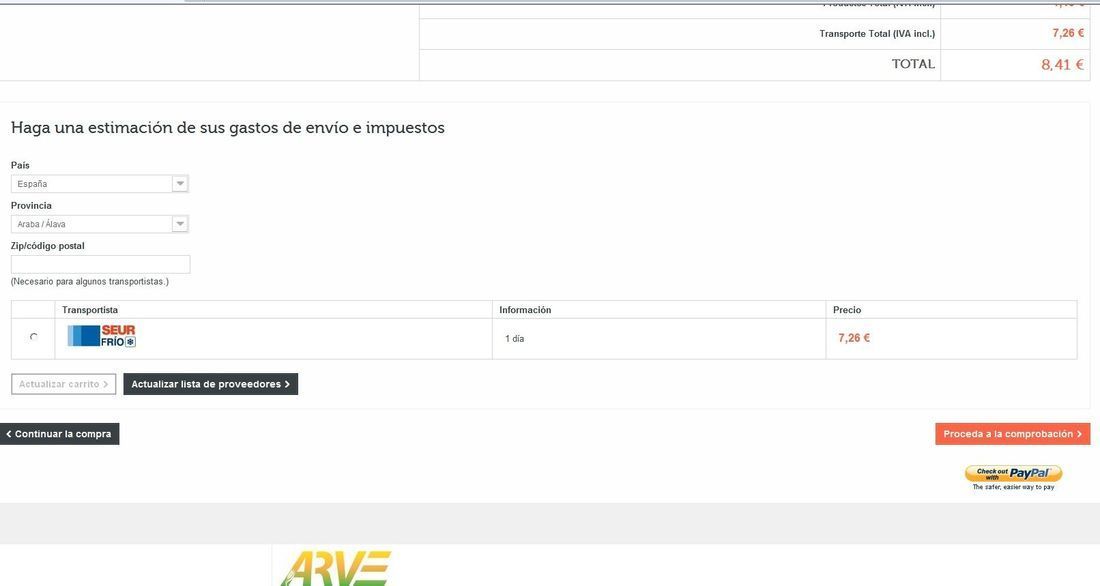The height and width of the screenshot is (586, 1100).
Task: Click the Información column header
Action: click(x=525, y=309)
